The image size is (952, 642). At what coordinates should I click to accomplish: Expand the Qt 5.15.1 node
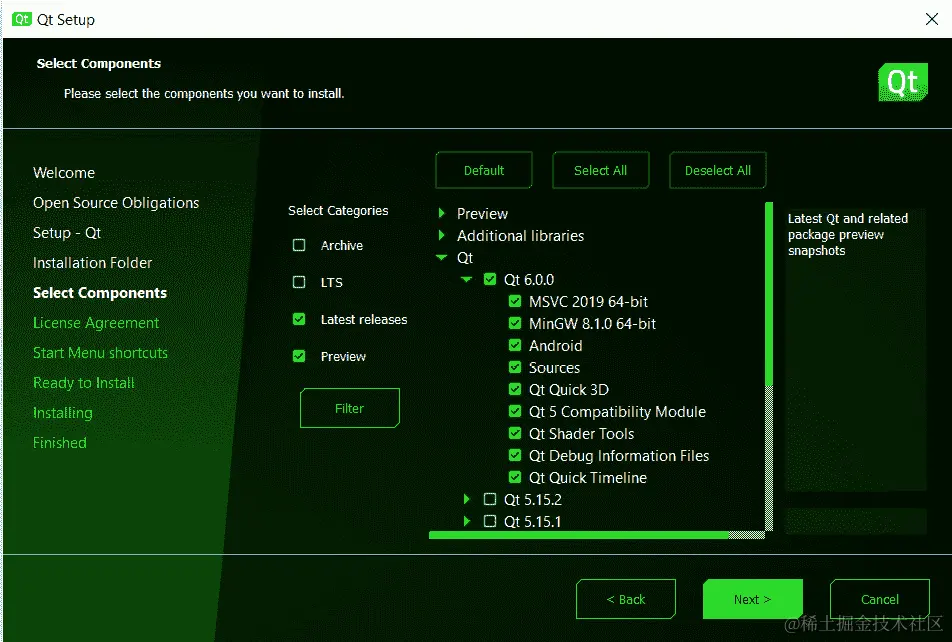pyautogui.click(x=466, y=521)
